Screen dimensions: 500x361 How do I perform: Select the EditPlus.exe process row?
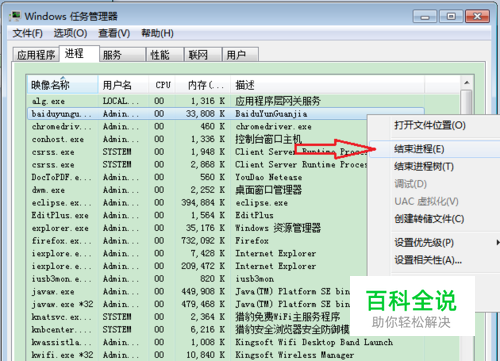[197, 215]
